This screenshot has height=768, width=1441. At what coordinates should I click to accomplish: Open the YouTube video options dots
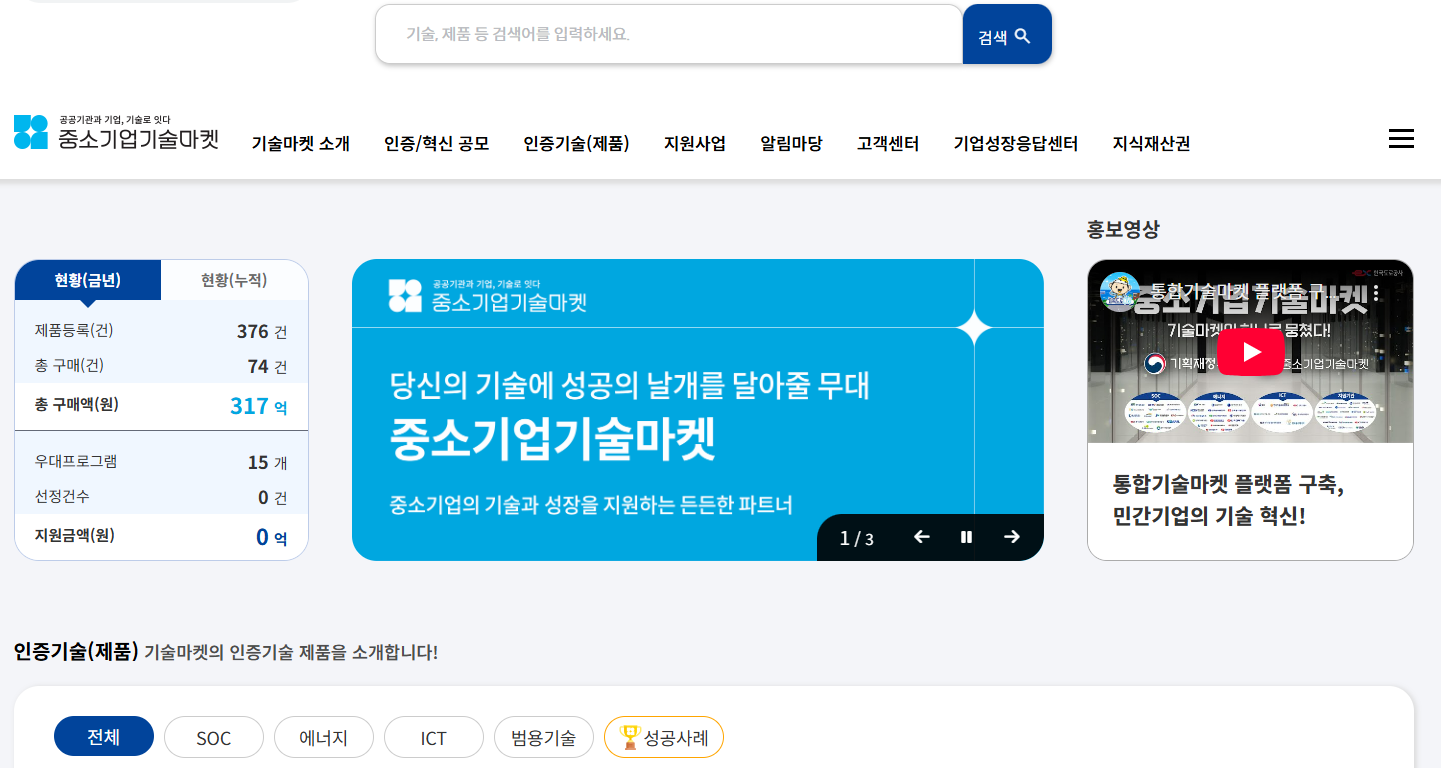pos(1376,293)
